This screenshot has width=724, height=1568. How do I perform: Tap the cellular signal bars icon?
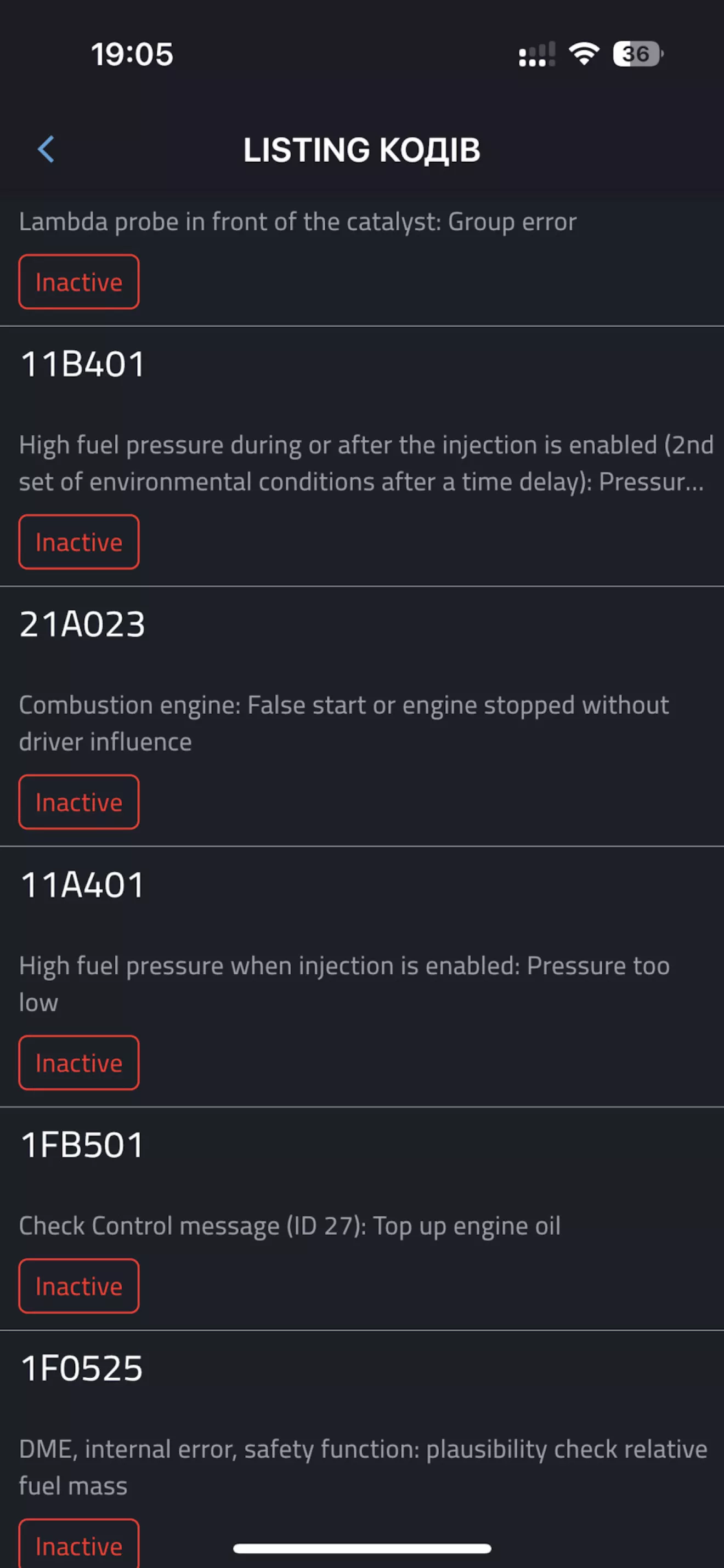[536, 54]
